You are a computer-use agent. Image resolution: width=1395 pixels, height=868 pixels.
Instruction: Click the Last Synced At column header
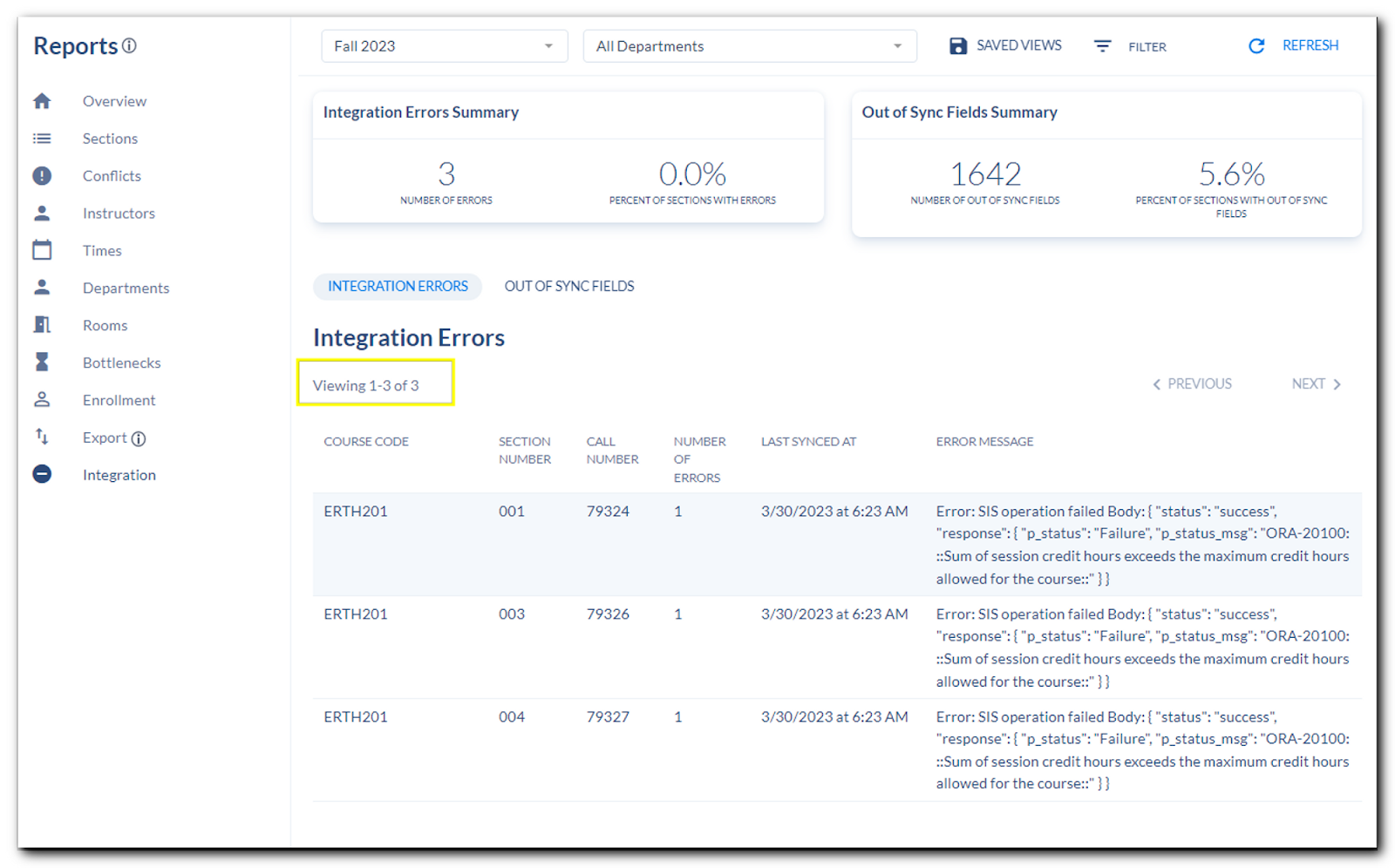[808, 442]
